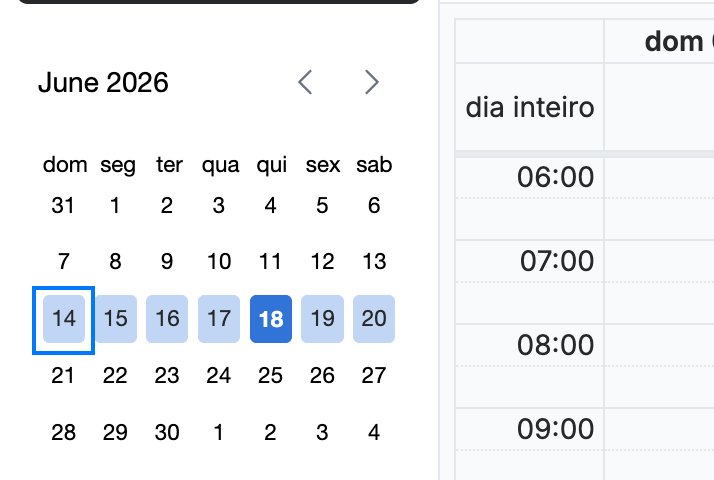Go to previous month with left chevron
The height and width of the screenshot is (480, 714).
click(x=305, y=82)
